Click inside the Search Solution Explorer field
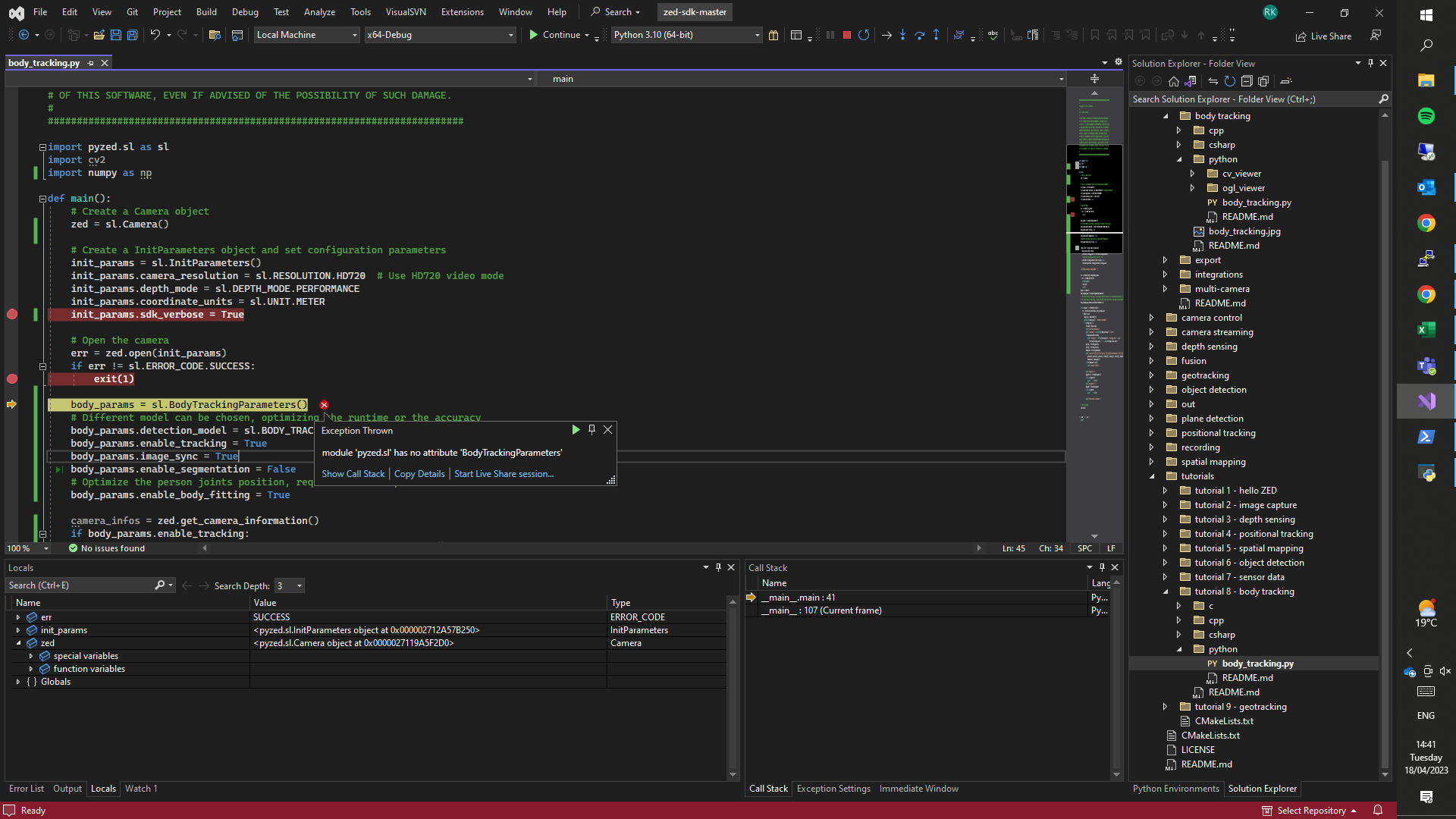This screenshot has height=819, width=1456. (x=1251, y=99)
